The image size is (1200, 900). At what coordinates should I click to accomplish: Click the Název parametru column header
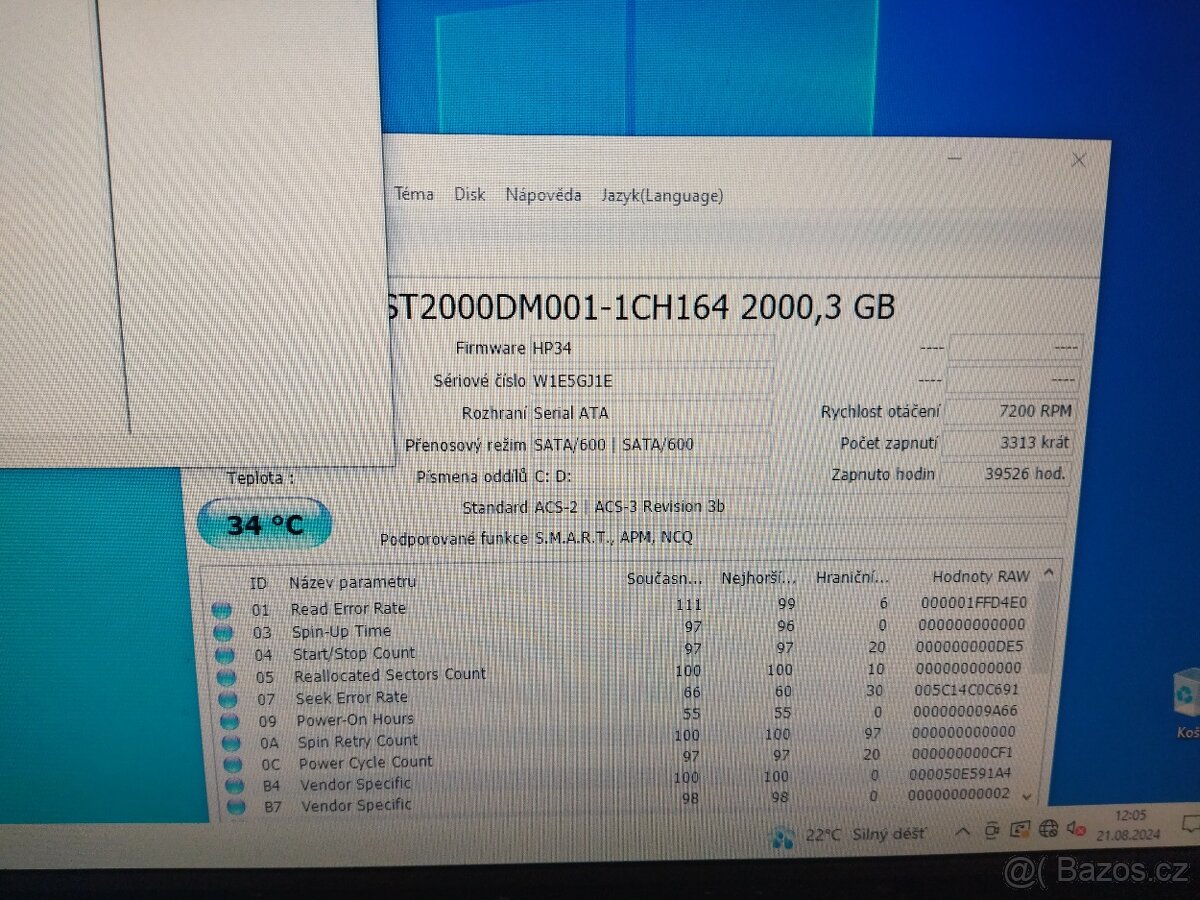pyautogui.click(x=352, y=581)
